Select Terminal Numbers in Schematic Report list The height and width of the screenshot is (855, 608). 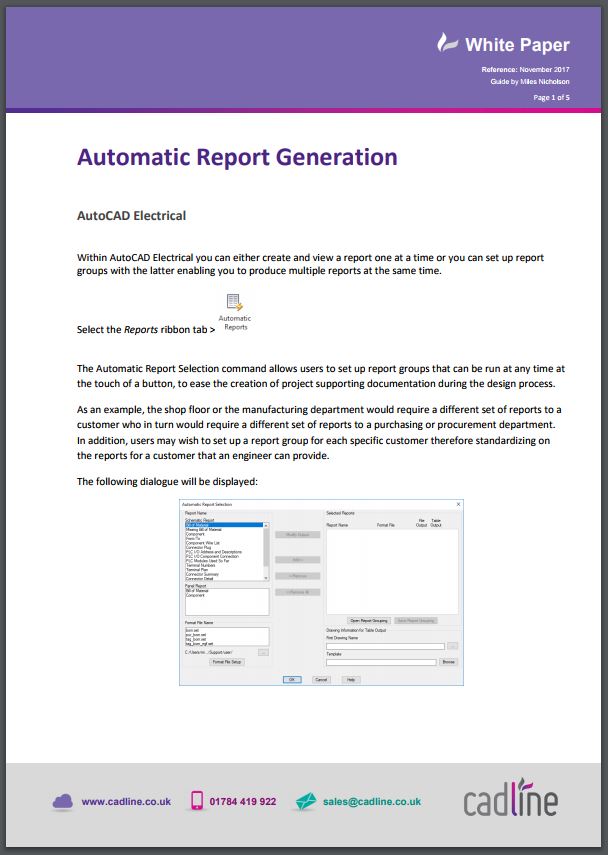pyautogui.click(x=201, y=565)
